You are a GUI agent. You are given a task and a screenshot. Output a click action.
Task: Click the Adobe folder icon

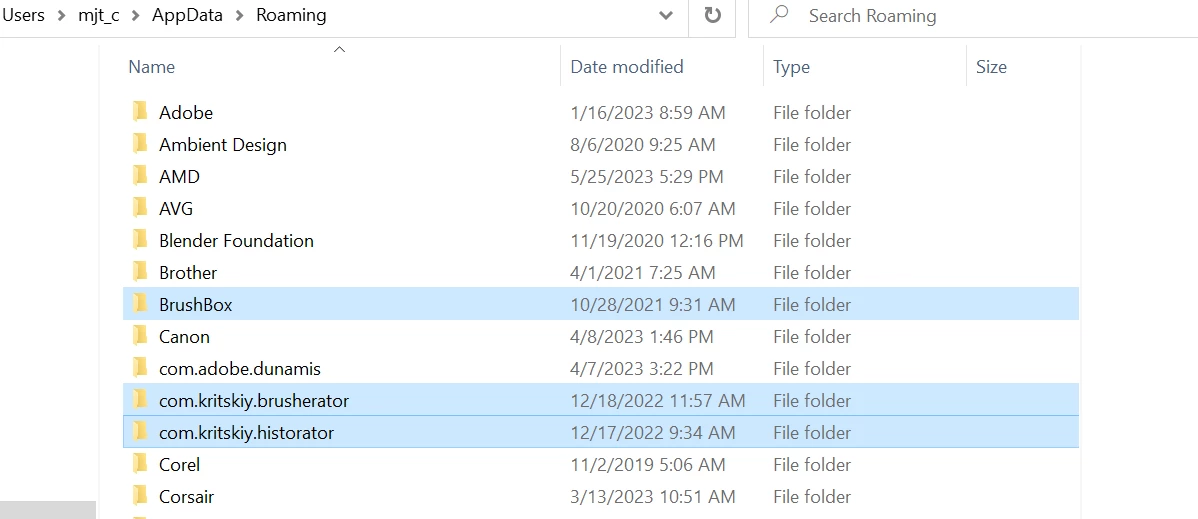pos(140,112)
